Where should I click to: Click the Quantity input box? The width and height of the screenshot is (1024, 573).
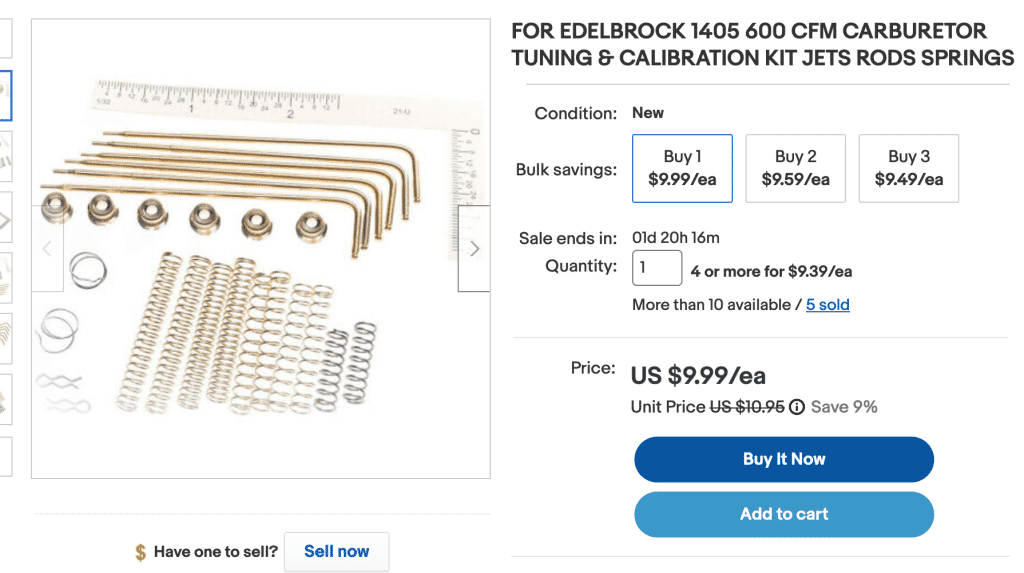(x=657, y=268)
